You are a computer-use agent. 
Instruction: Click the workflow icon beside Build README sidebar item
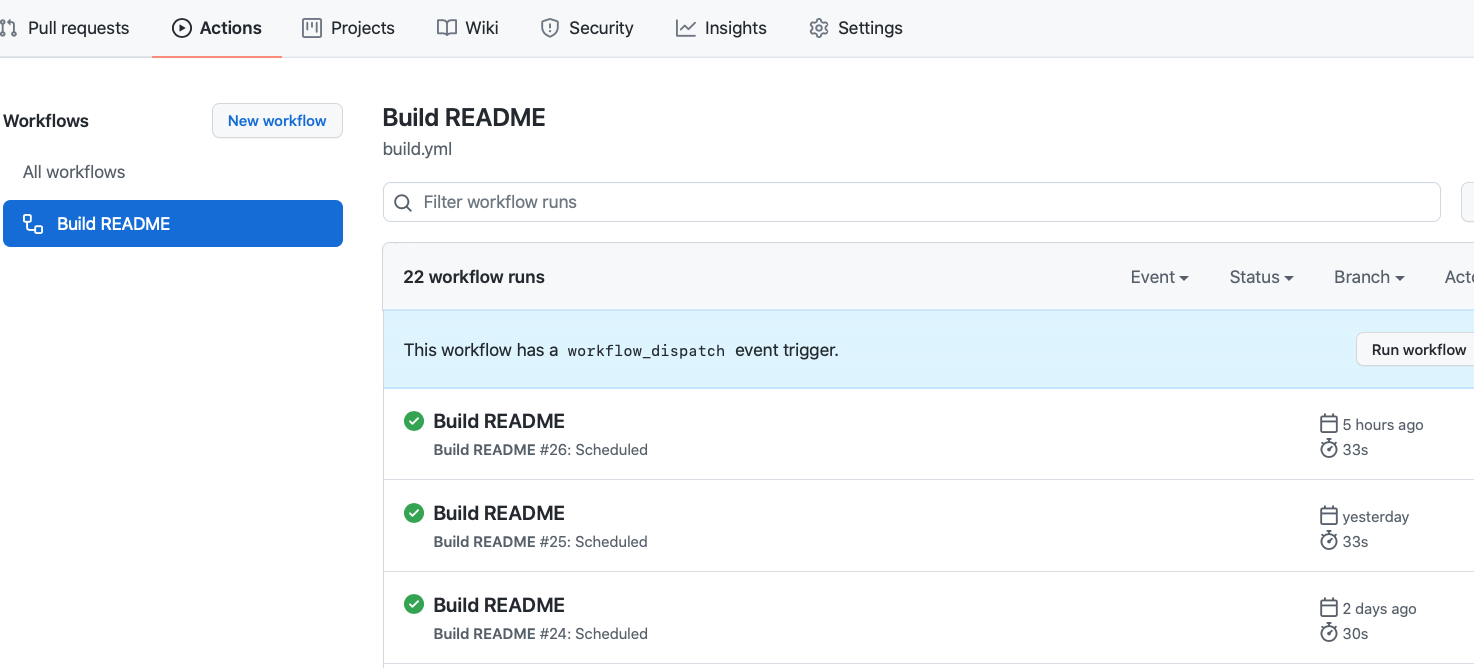pos(33,224)
